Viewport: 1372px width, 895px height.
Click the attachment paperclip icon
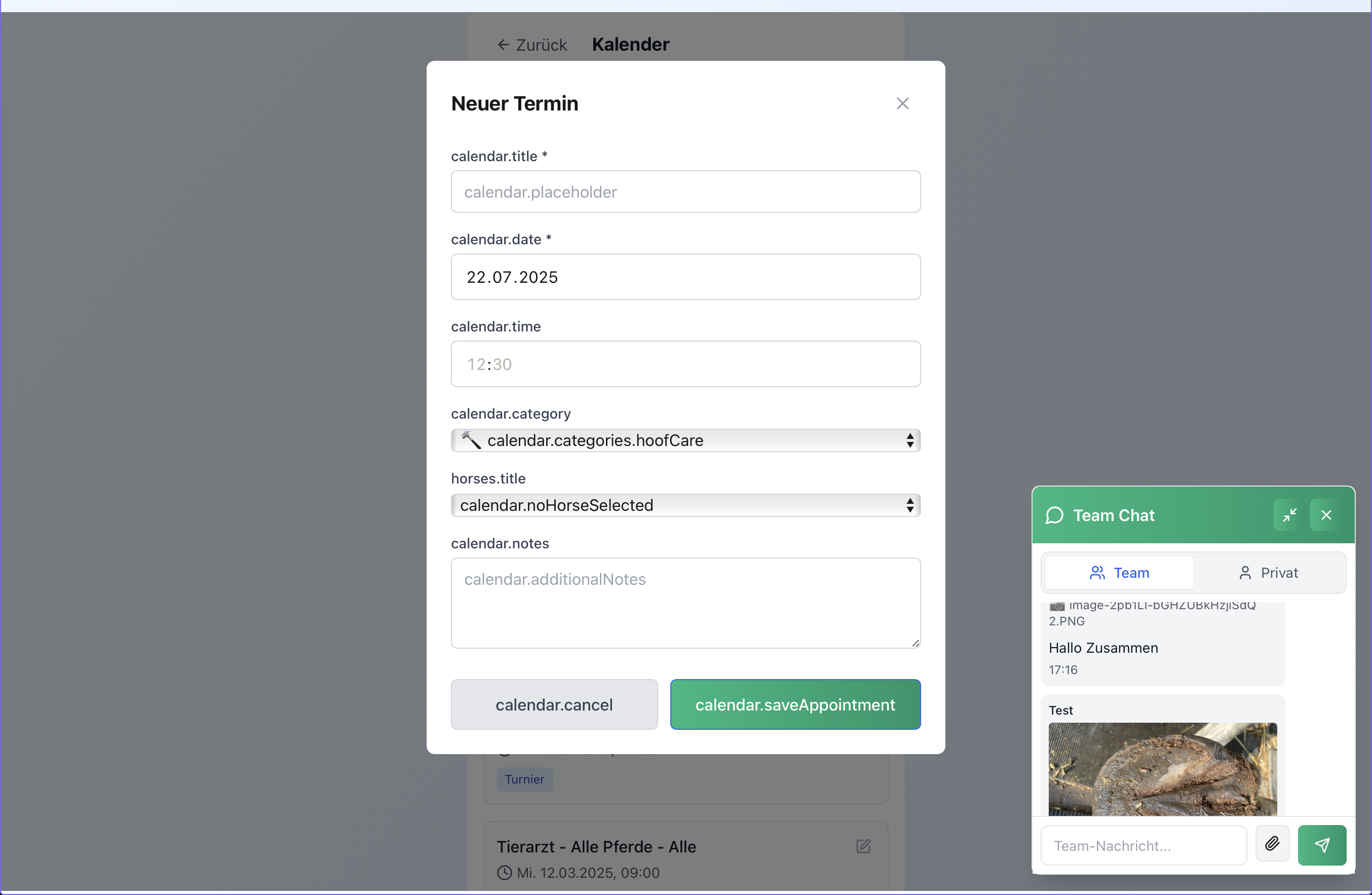(1272, 845)
